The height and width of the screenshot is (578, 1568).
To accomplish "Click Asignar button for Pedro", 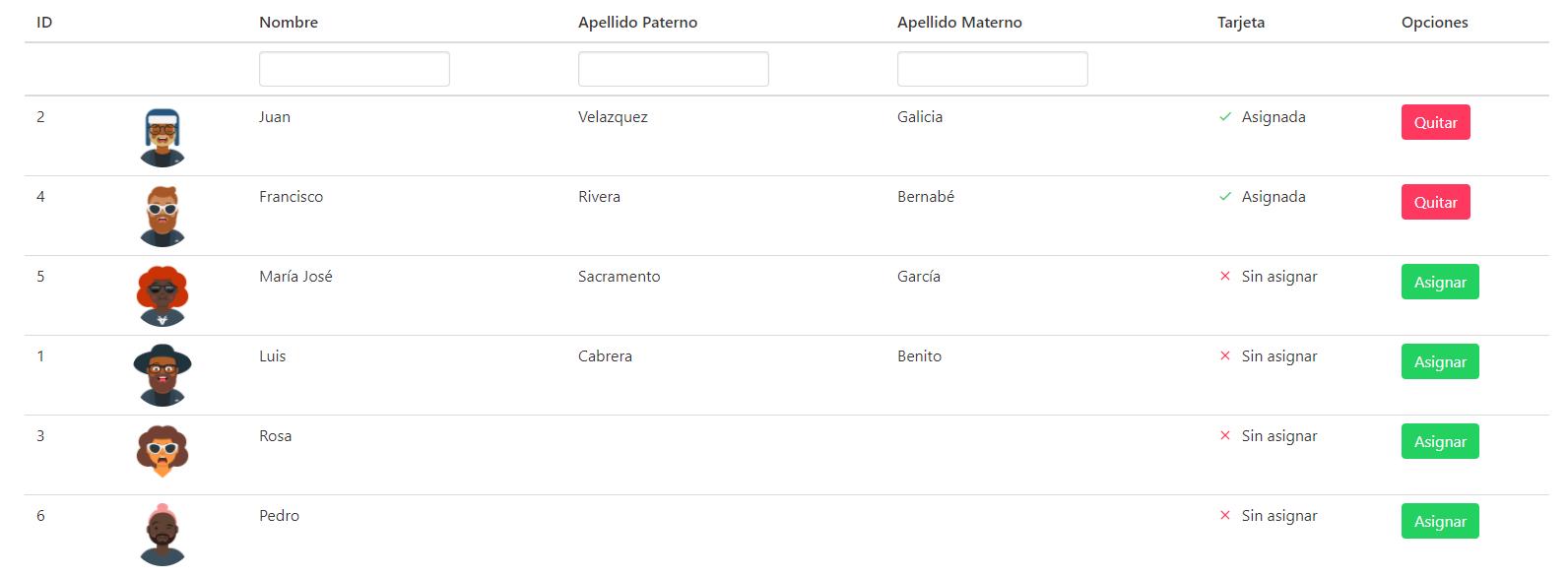I will click(x=1440, y=521).
